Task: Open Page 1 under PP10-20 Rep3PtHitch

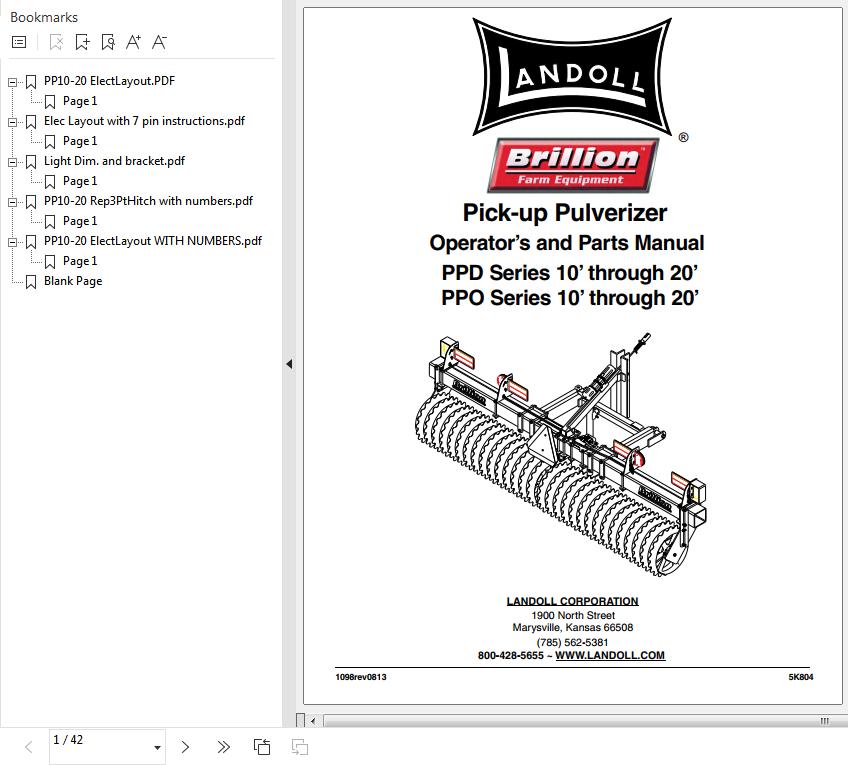Action: coord(80,221)
